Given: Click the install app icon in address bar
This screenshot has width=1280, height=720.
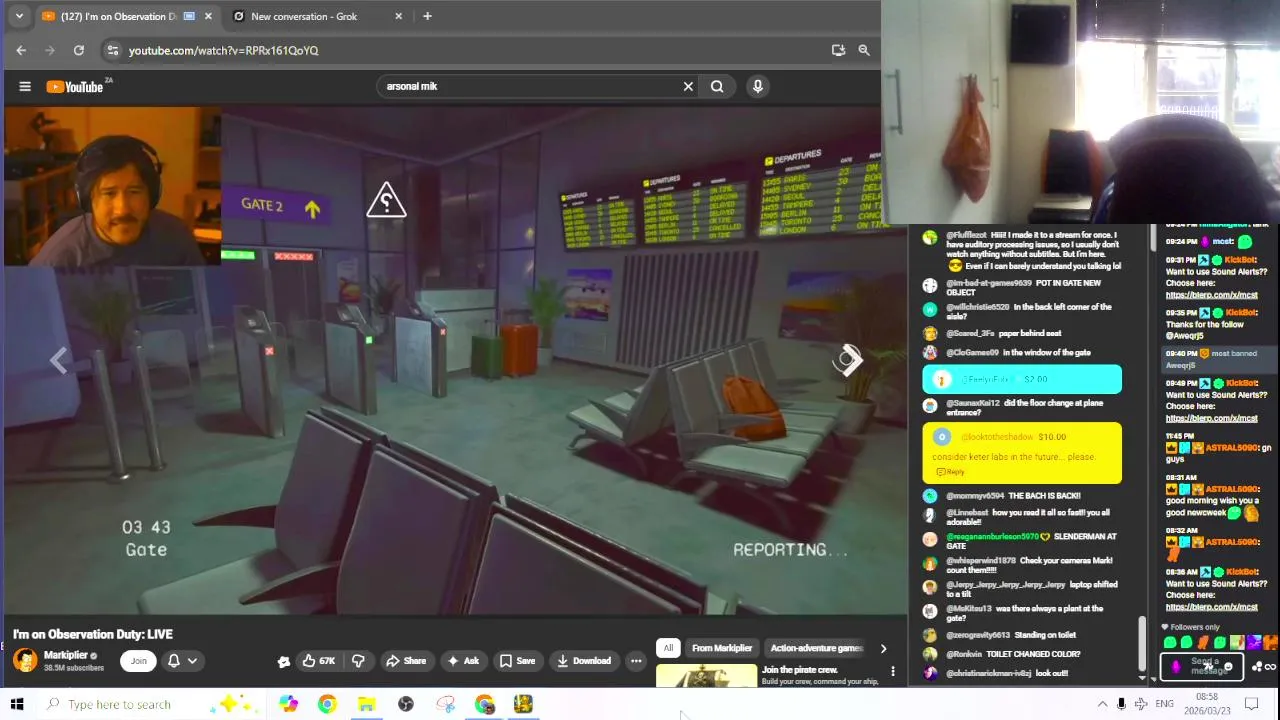Looking at the screenshot, I should point(838,50).
